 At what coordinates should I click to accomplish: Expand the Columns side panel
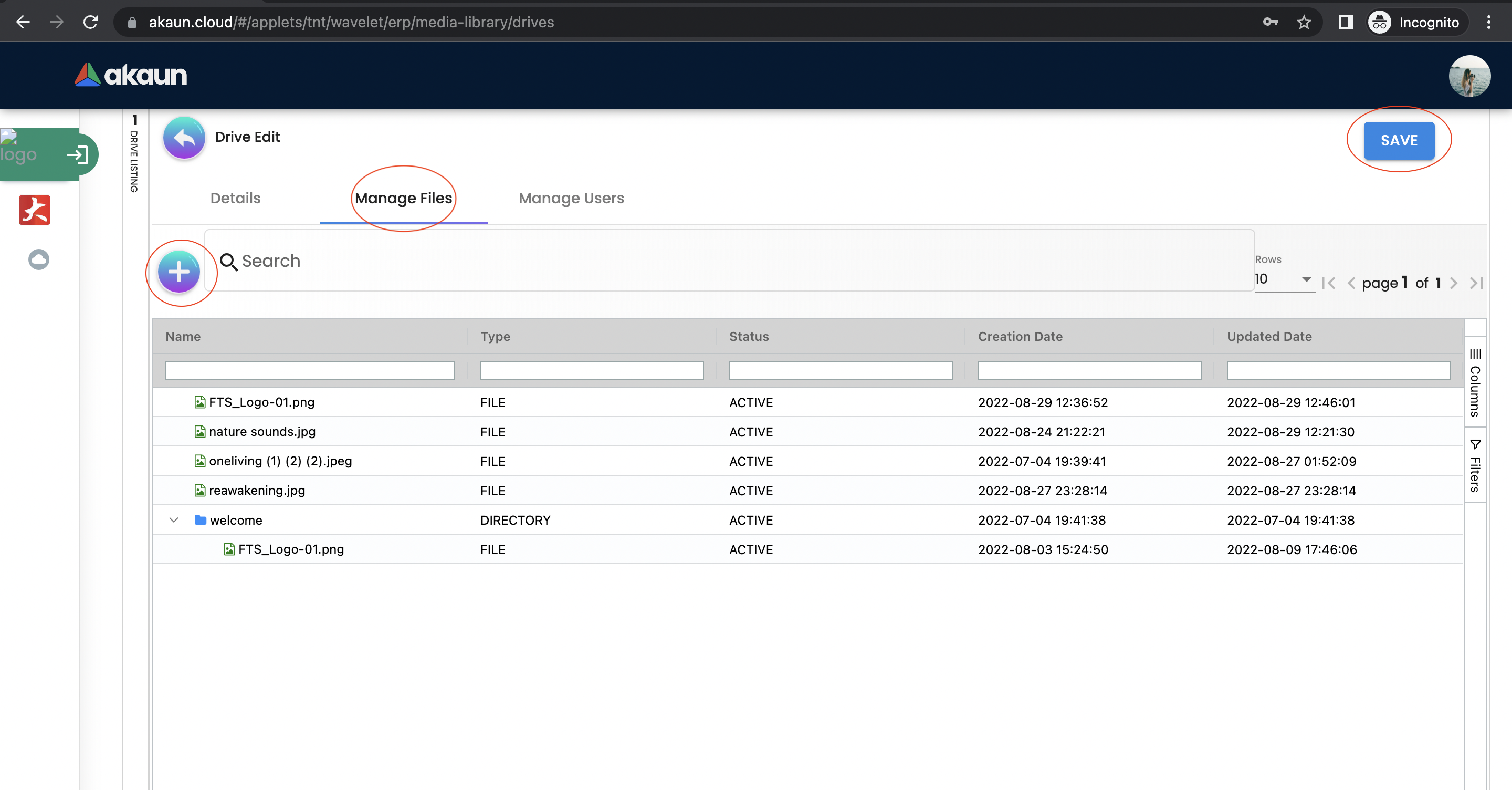point(1475,382)
